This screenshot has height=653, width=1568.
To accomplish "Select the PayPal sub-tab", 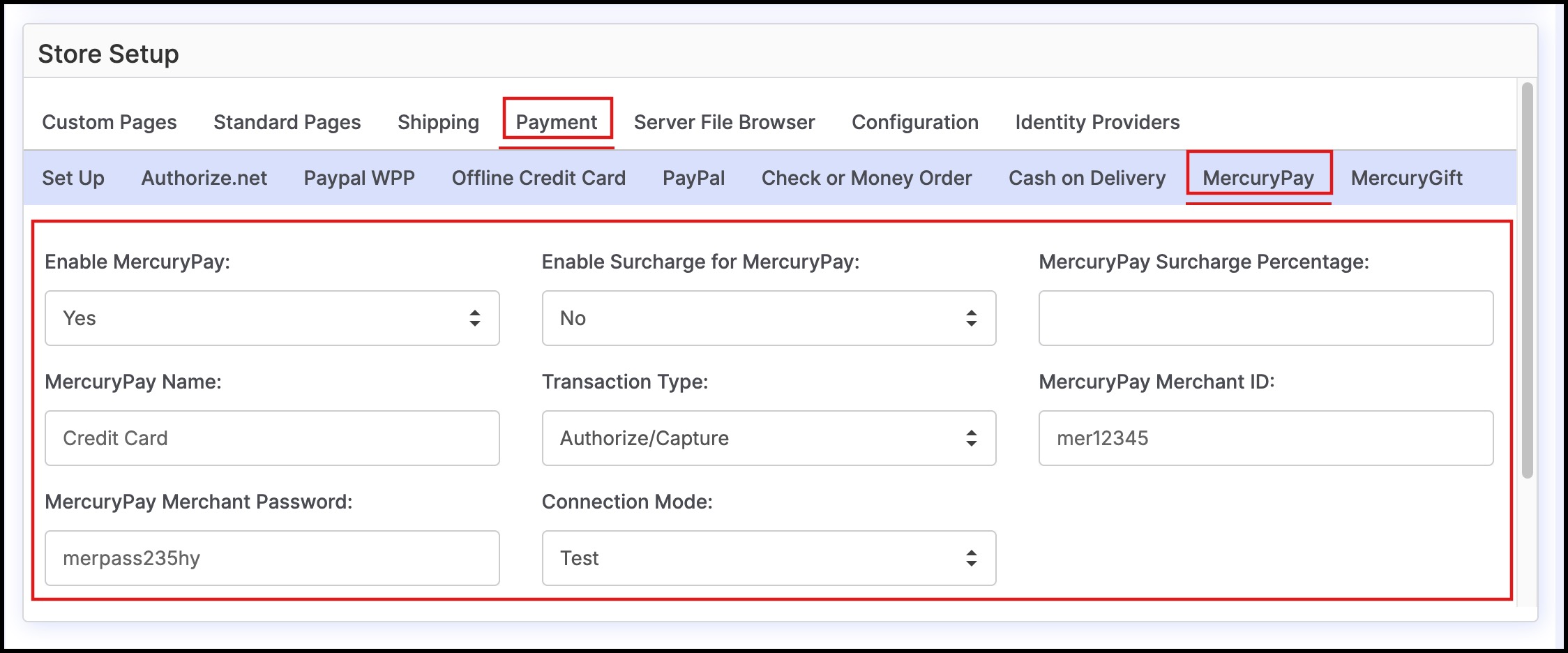I will point(693,178).
